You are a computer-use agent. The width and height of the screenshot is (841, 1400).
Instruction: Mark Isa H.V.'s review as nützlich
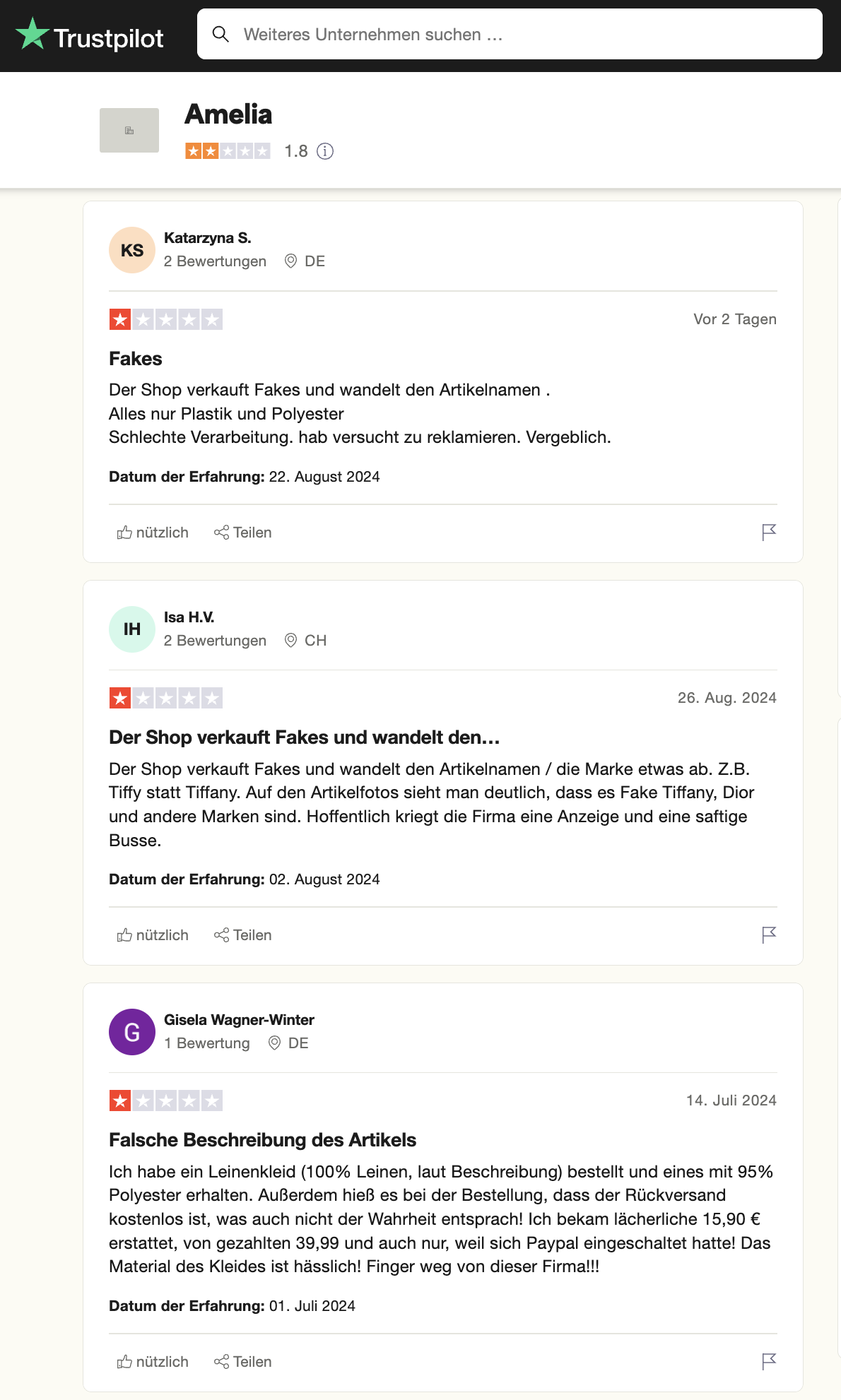click(153, 935)
